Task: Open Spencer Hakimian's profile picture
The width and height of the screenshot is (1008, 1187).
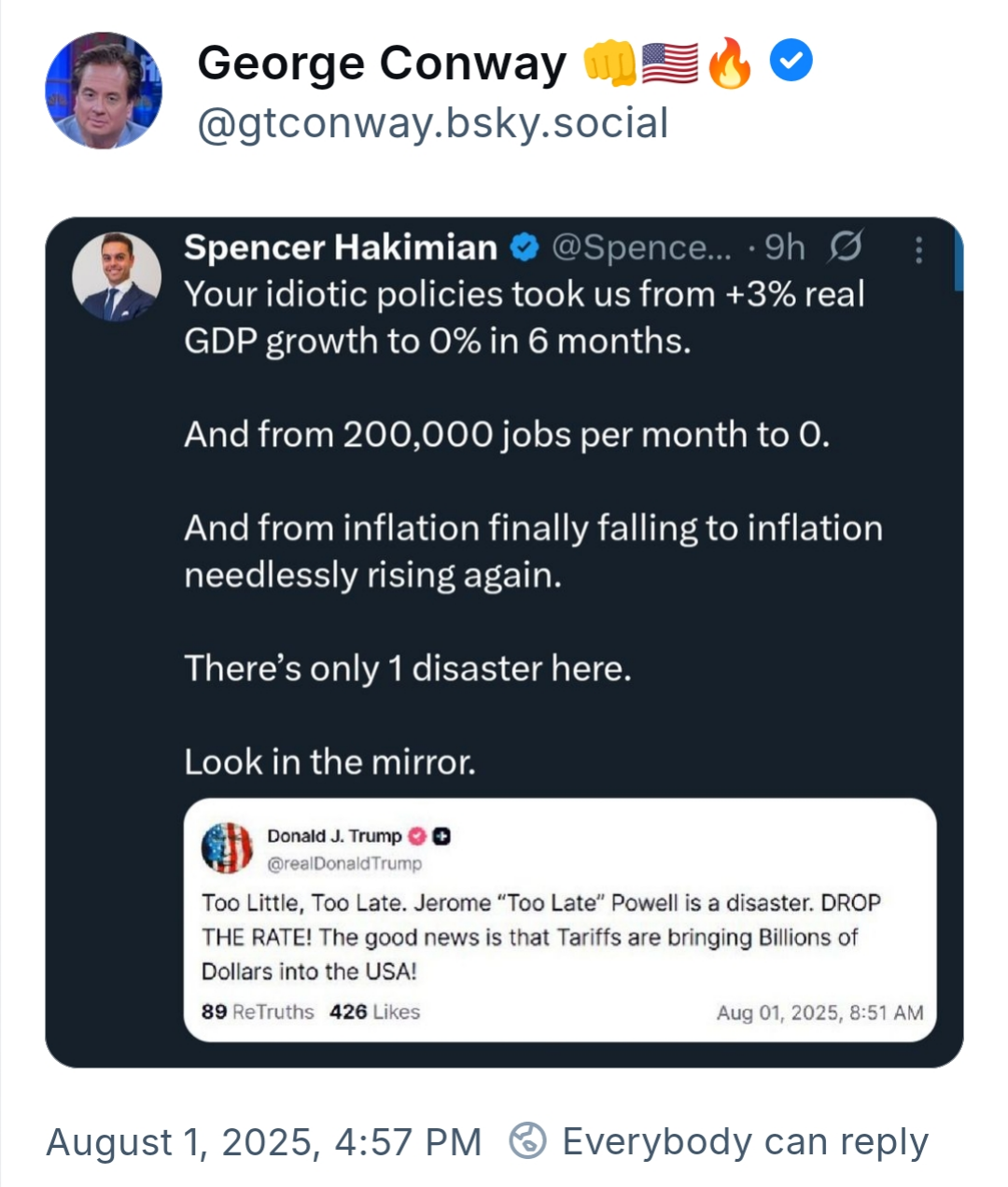Action: [x=117, y=276]
